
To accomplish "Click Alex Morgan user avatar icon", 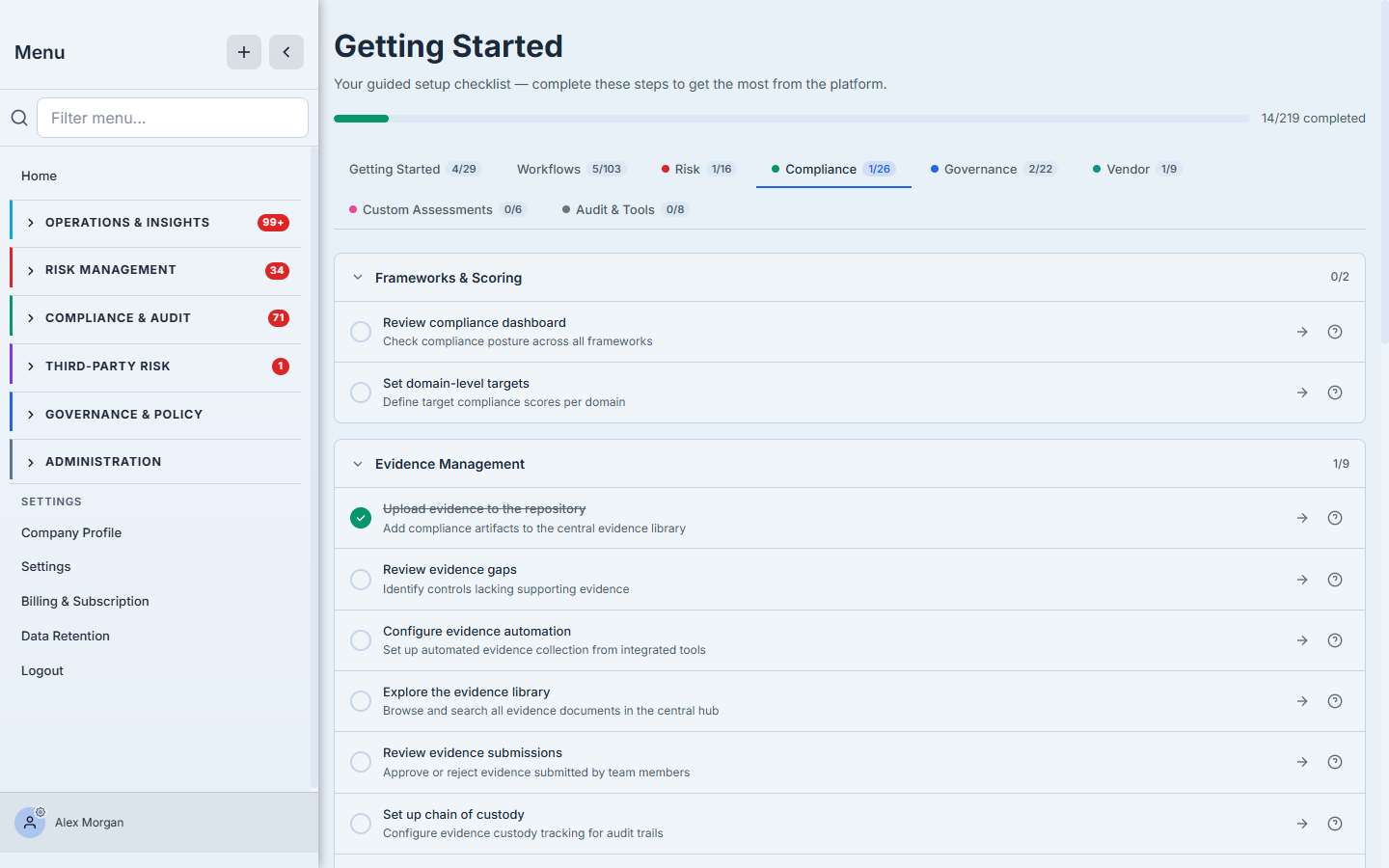I will 30,823.
